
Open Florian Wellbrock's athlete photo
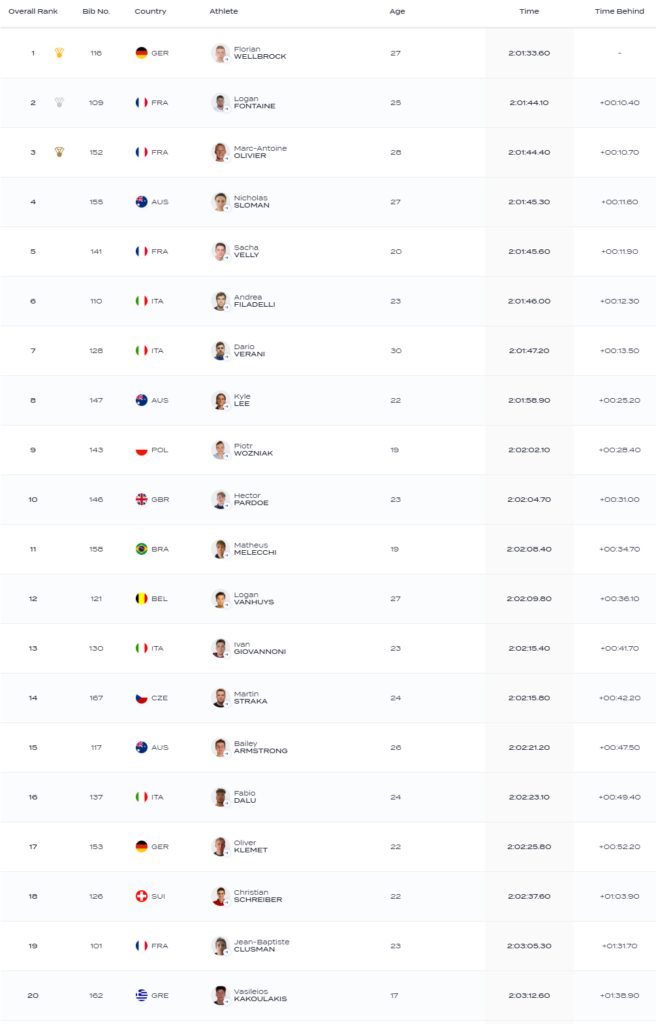220,53
